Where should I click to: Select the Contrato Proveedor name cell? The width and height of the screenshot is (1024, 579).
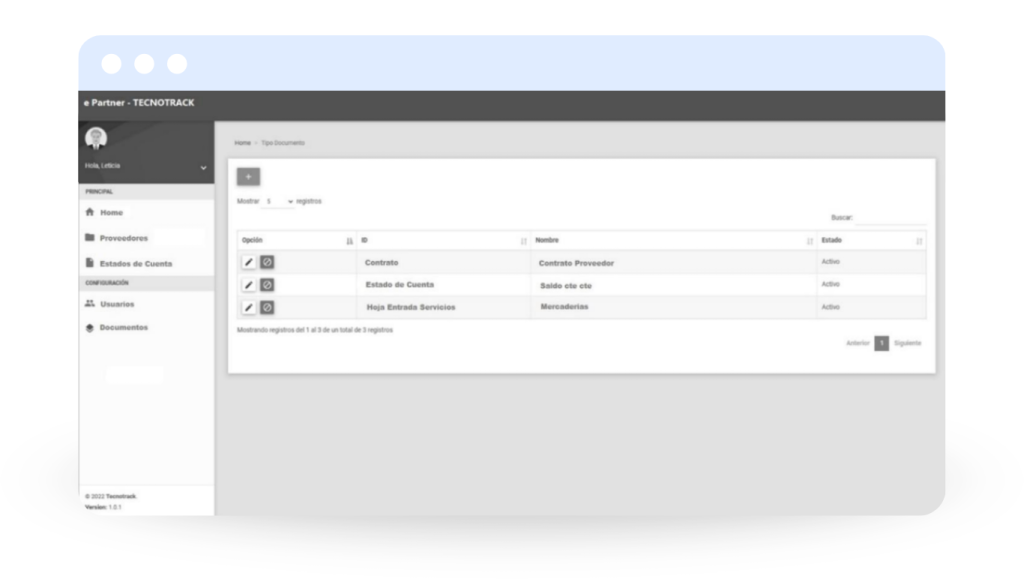[576, 263]
